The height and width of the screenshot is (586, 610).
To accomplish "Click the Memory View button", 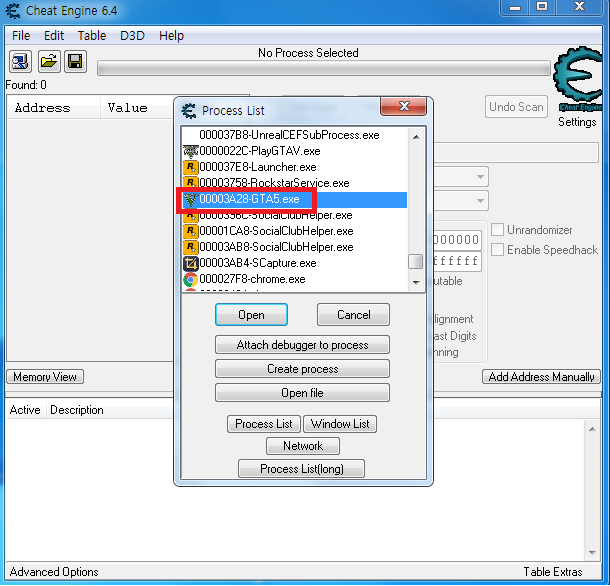I will point(45,377).
